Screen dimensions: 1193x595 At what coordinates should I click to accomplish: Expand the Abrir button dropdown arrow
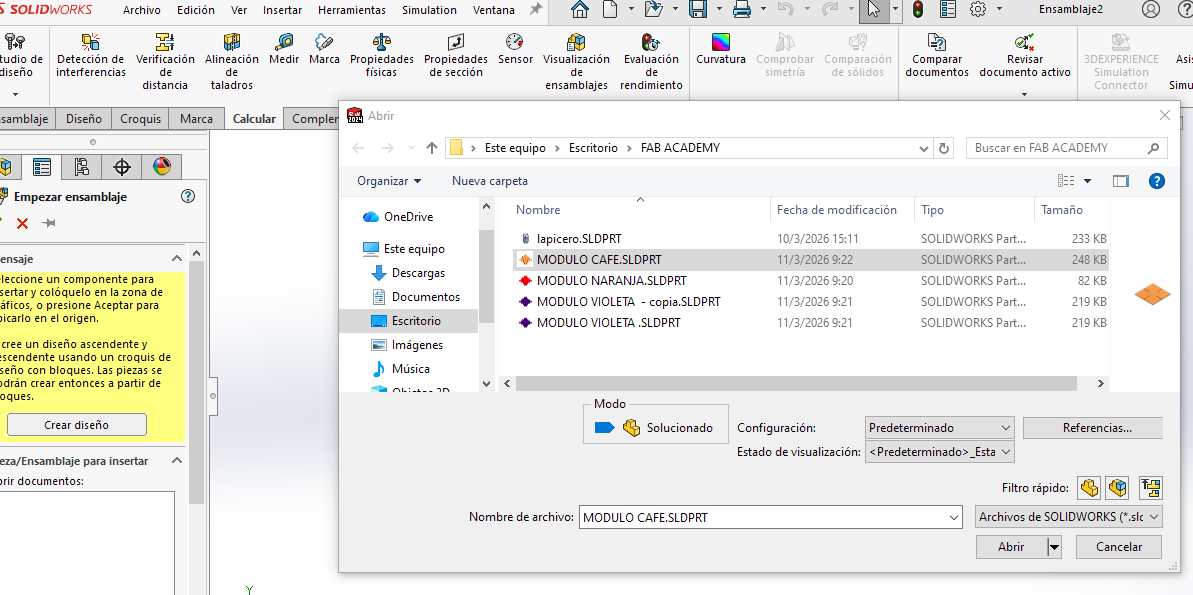coord(1054,546)
